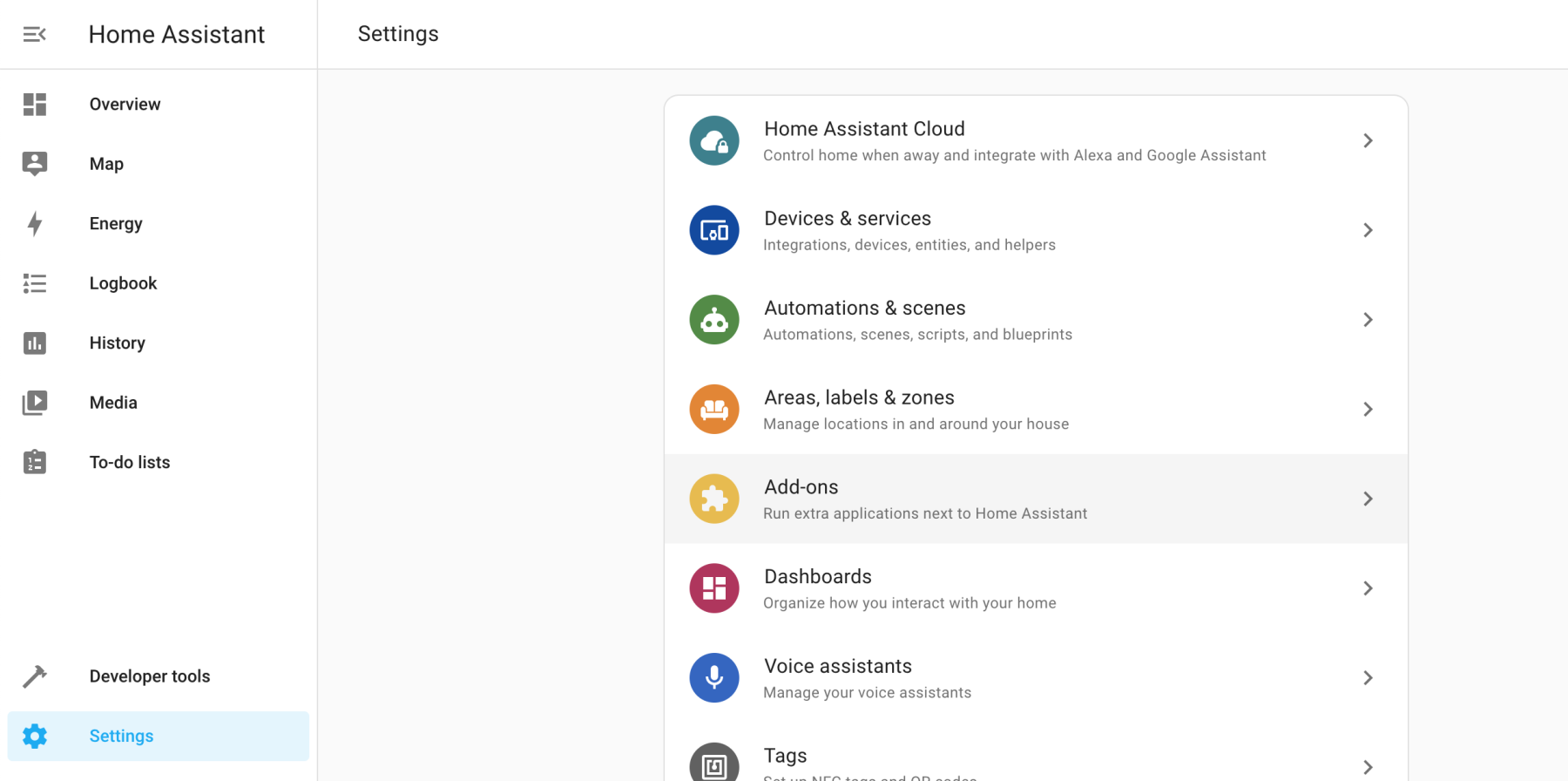Open To-do lists from the sidebar
Image resolution: width=1568 pixels, height=781 pixels.
(159, 462)
